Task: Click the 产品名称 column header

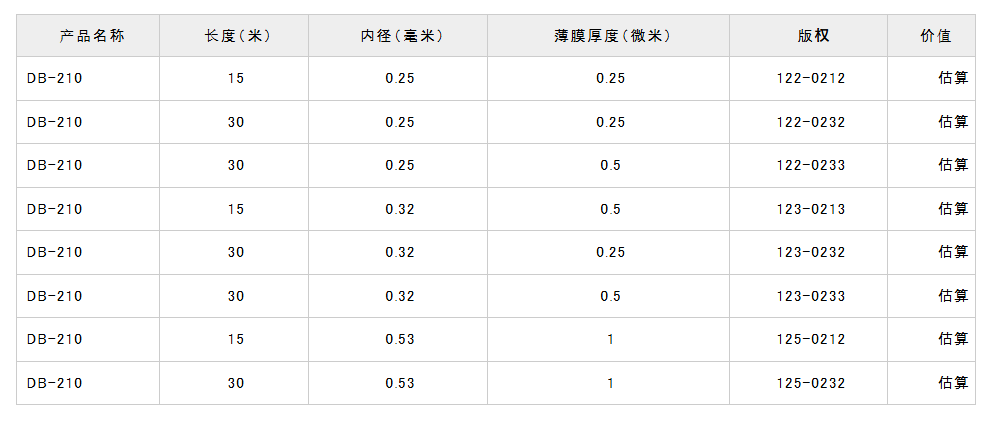Action: click(91, 36)
